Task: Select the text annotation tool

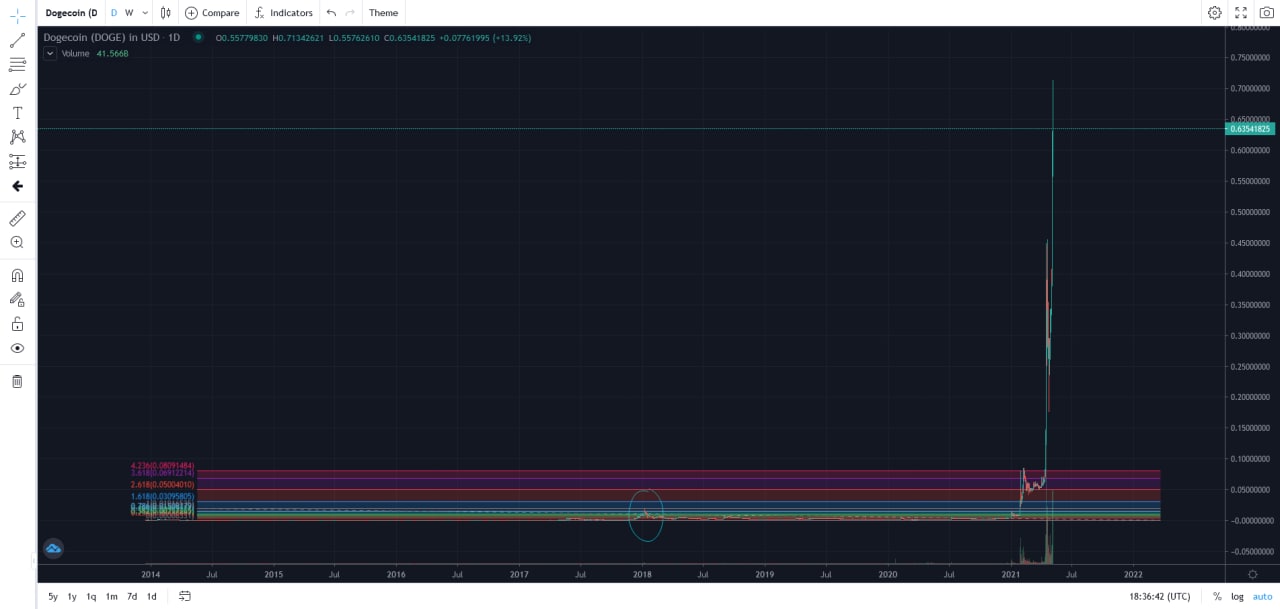Action: pos(17,113)
